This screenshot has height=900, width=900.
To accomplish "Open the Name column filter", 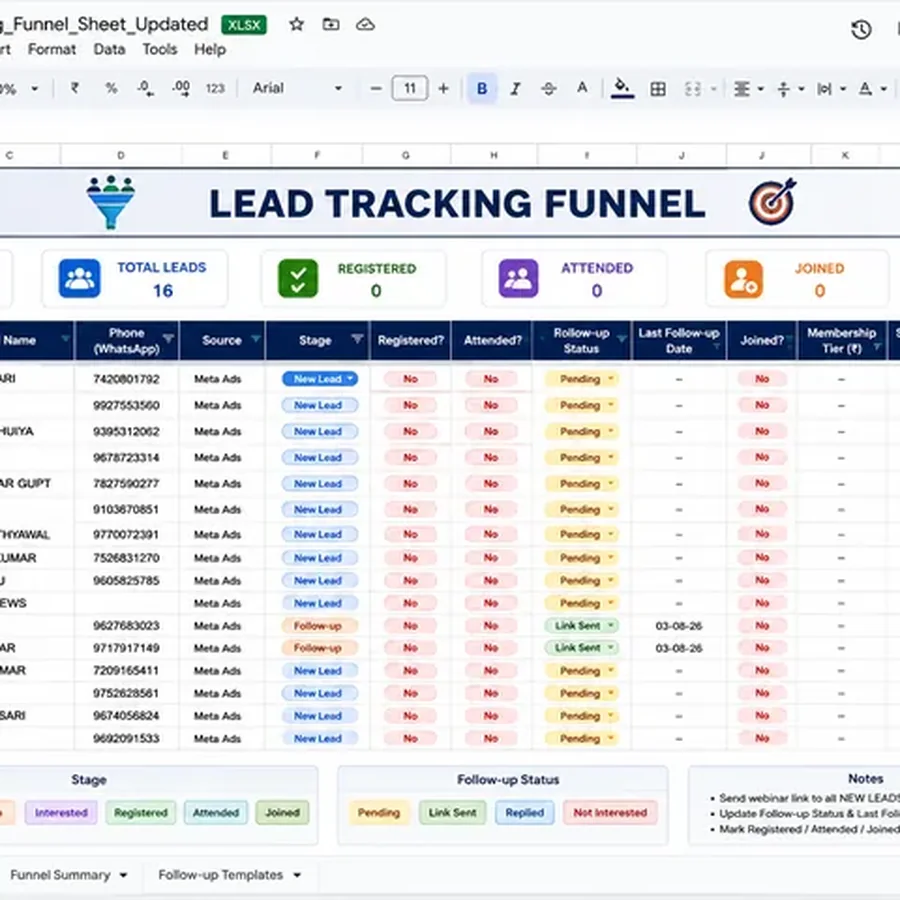I will pos(65,338).
